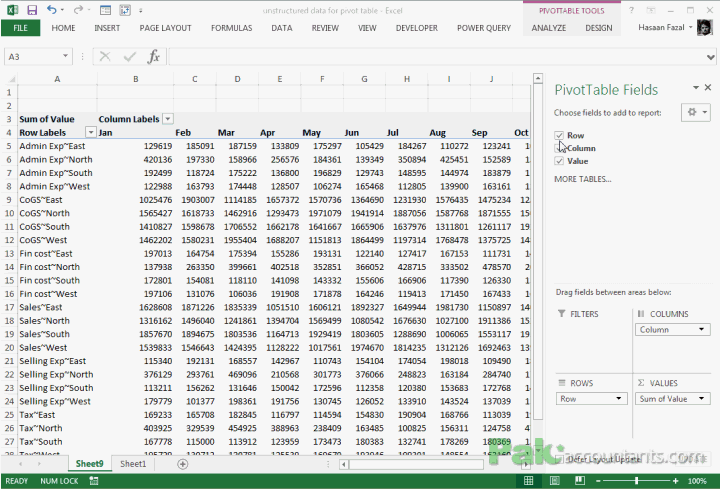Select the Sales~East row label cell
This screenshot has width=720, height=489.
coord(57,307)
